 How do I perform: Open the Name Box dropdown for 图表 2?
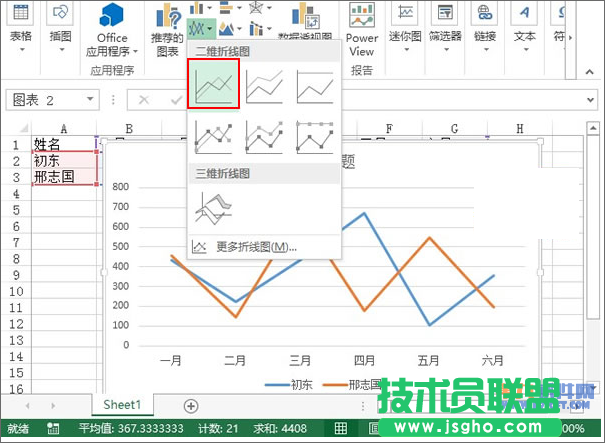(90, 99)
